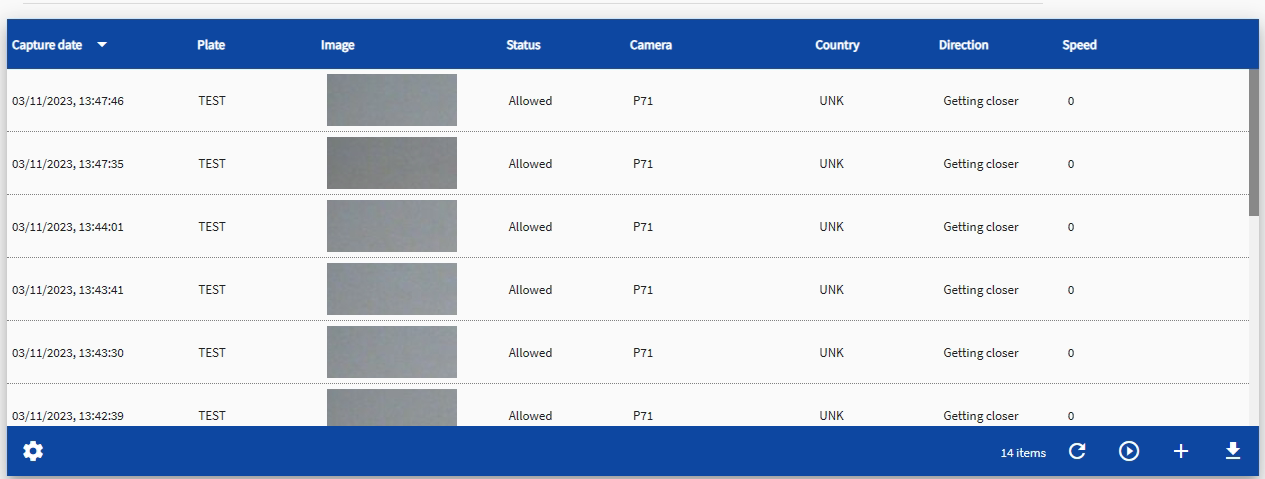Download the capture list
Image resolution: width=1265 pixels, height=479 pixels.
pos(1233,452)
